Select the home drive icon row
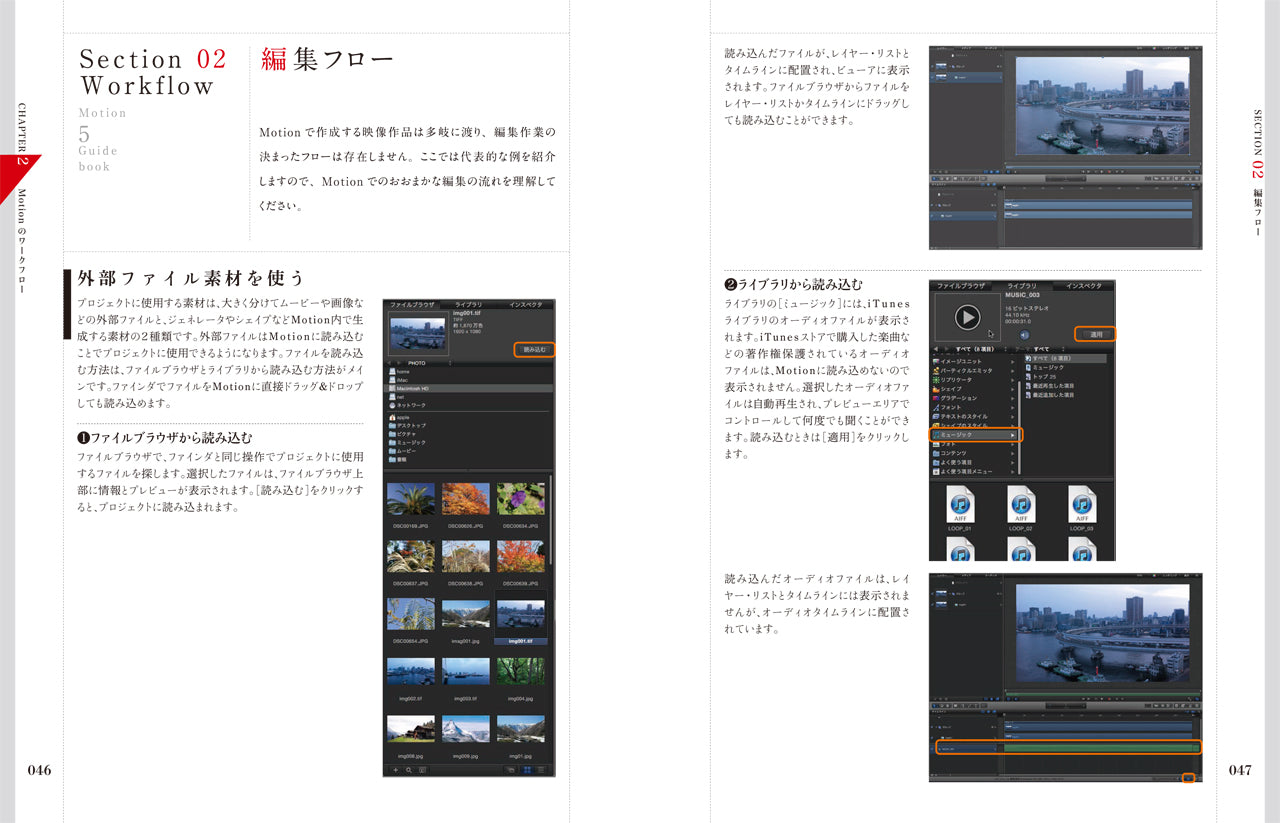 click(x=468, y=371)
